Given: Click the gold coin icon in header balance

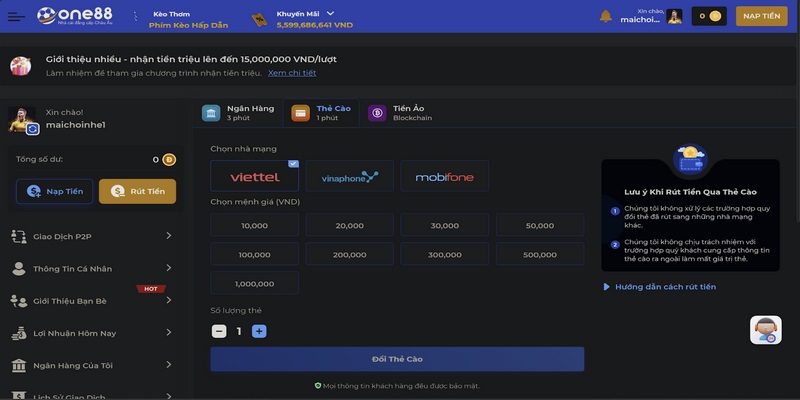Looking at the screenshot, I should [715, 16].
